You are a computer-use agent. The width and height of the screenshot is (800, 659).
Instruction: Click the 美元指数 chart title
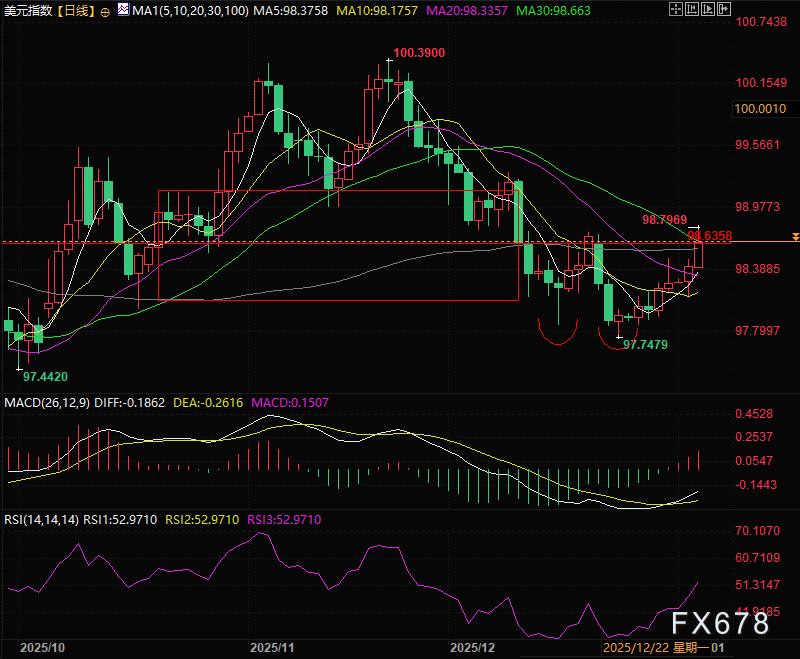pos(28,11)
